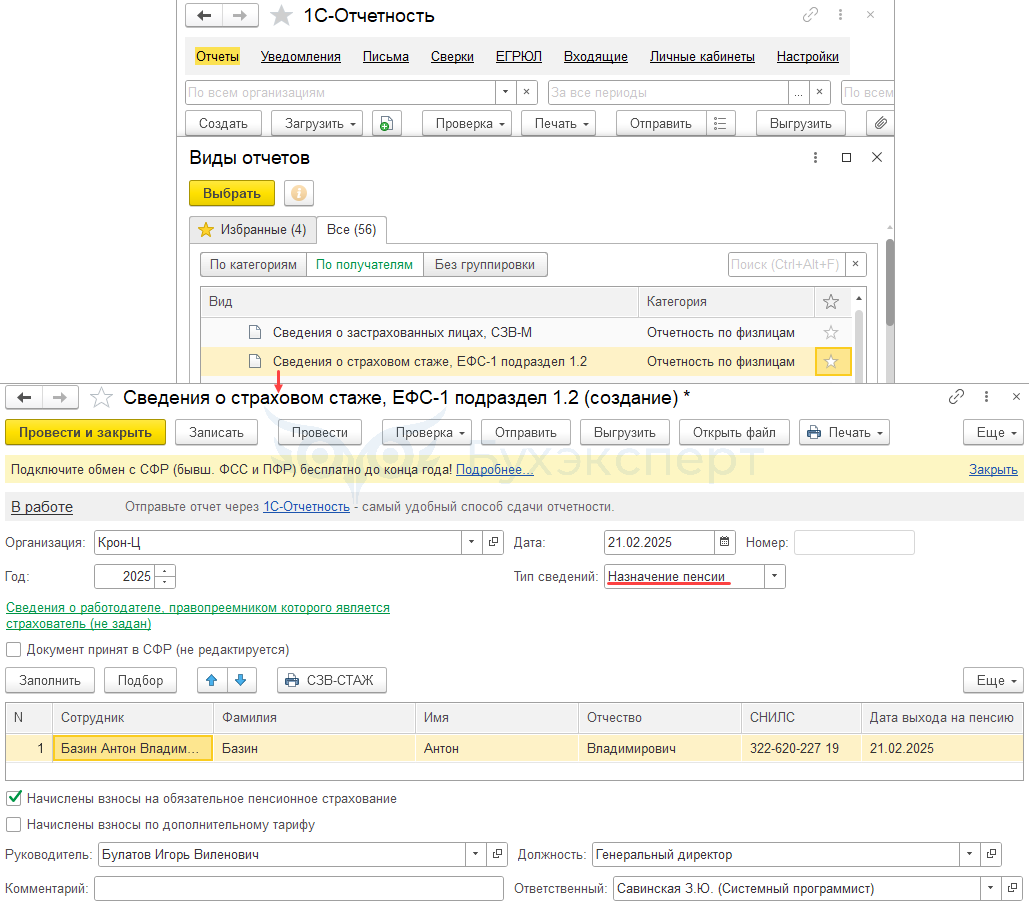Screen dimensions: 1029x910
Task: Open Подробнее link in yellow banner
Action: (x=494, y=469)
